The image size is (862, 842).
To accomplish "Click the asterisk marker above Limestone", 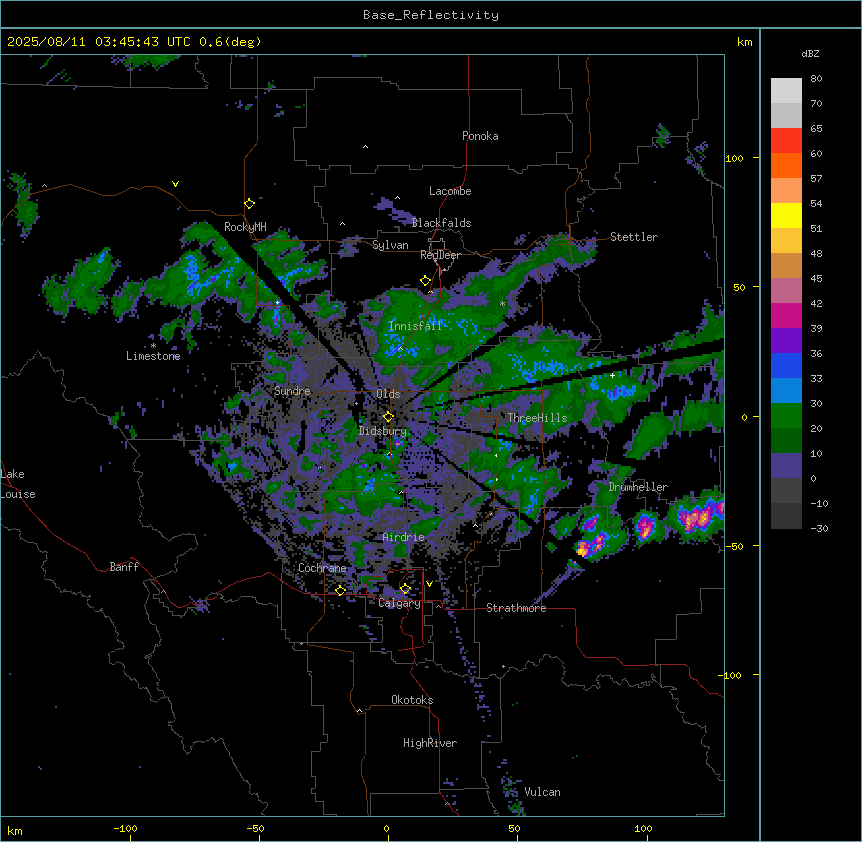I will [x=153, y=346].
